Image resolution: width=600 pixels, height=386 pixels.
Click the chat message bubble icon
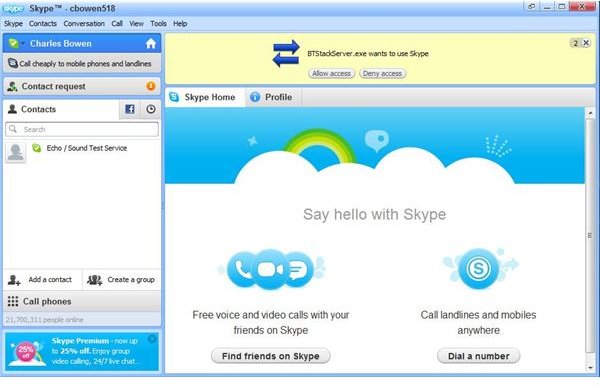point(298,270)
